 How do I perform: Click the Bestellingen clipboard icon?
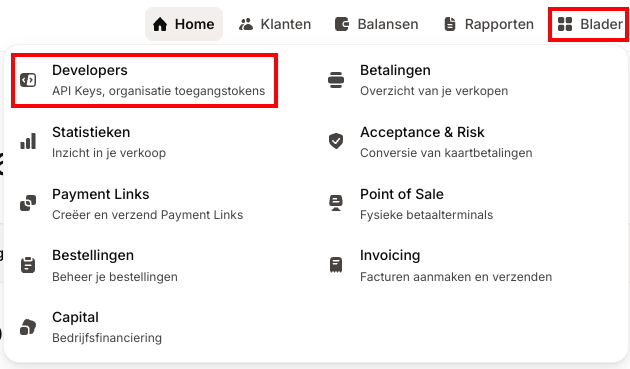point(28,265)
